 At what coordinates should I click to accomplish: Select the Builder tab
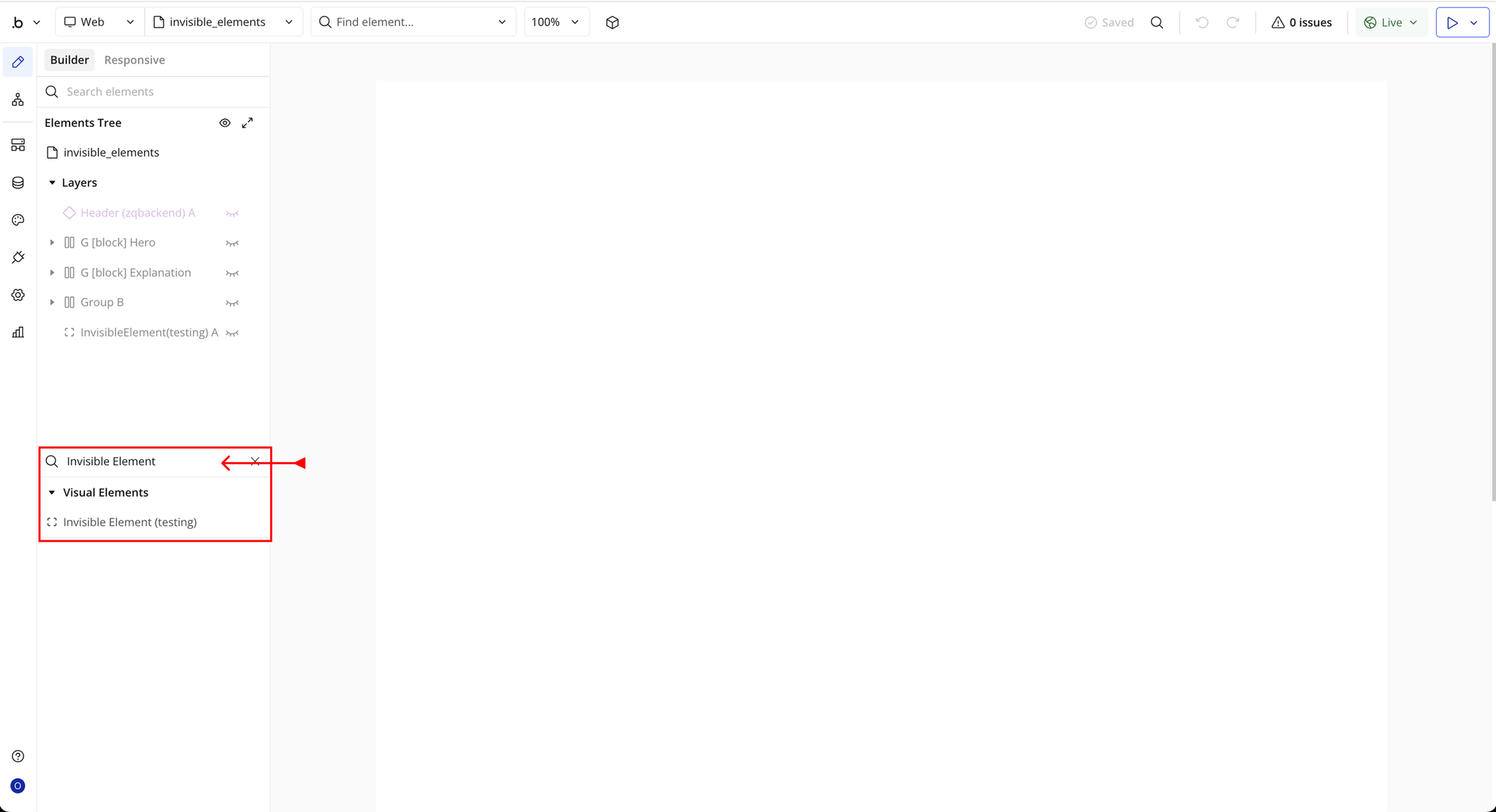tap(69, 60)
